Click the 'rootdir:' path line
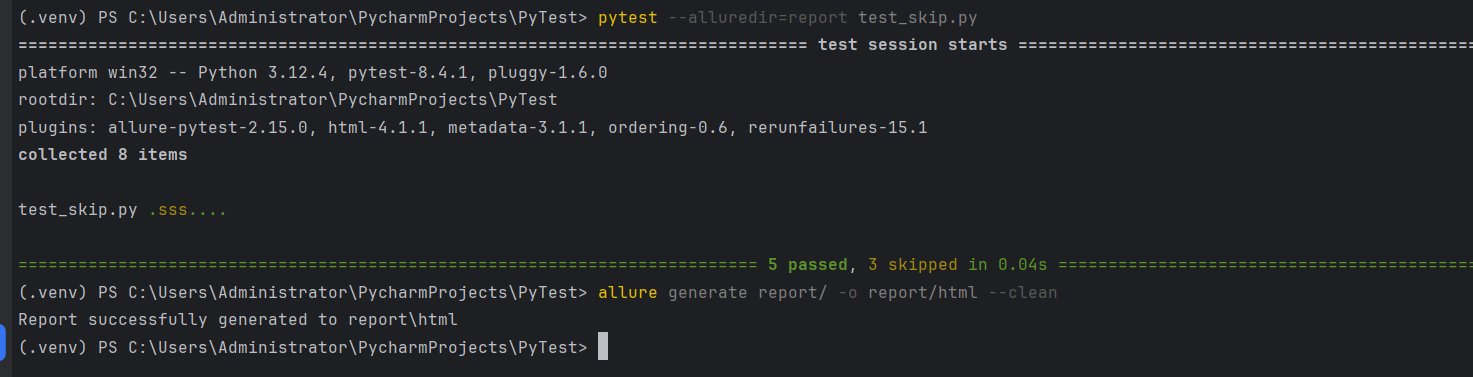 [x=288, y=100]
